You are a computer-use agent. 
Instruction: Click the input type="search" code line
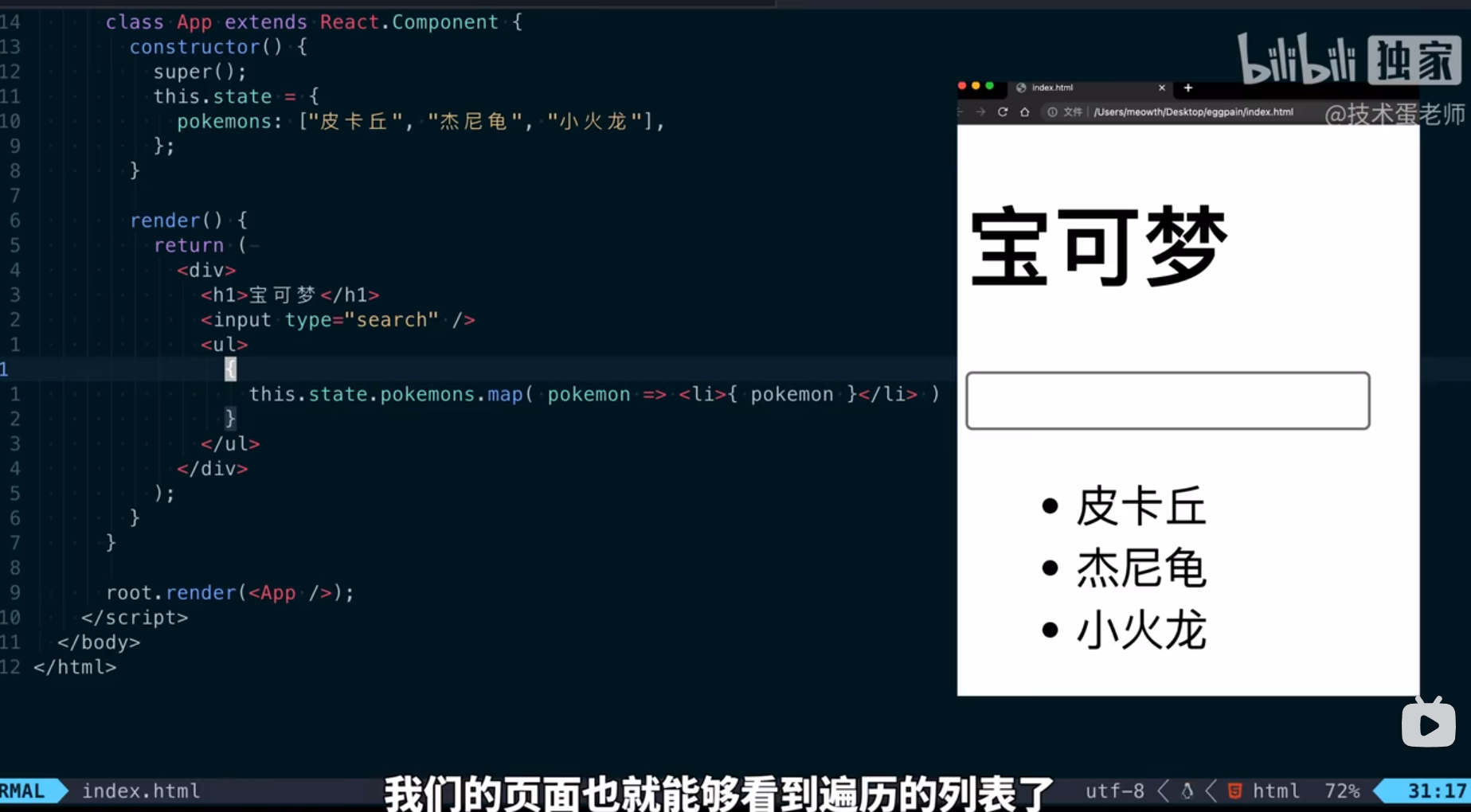click(x=338, y=320)
